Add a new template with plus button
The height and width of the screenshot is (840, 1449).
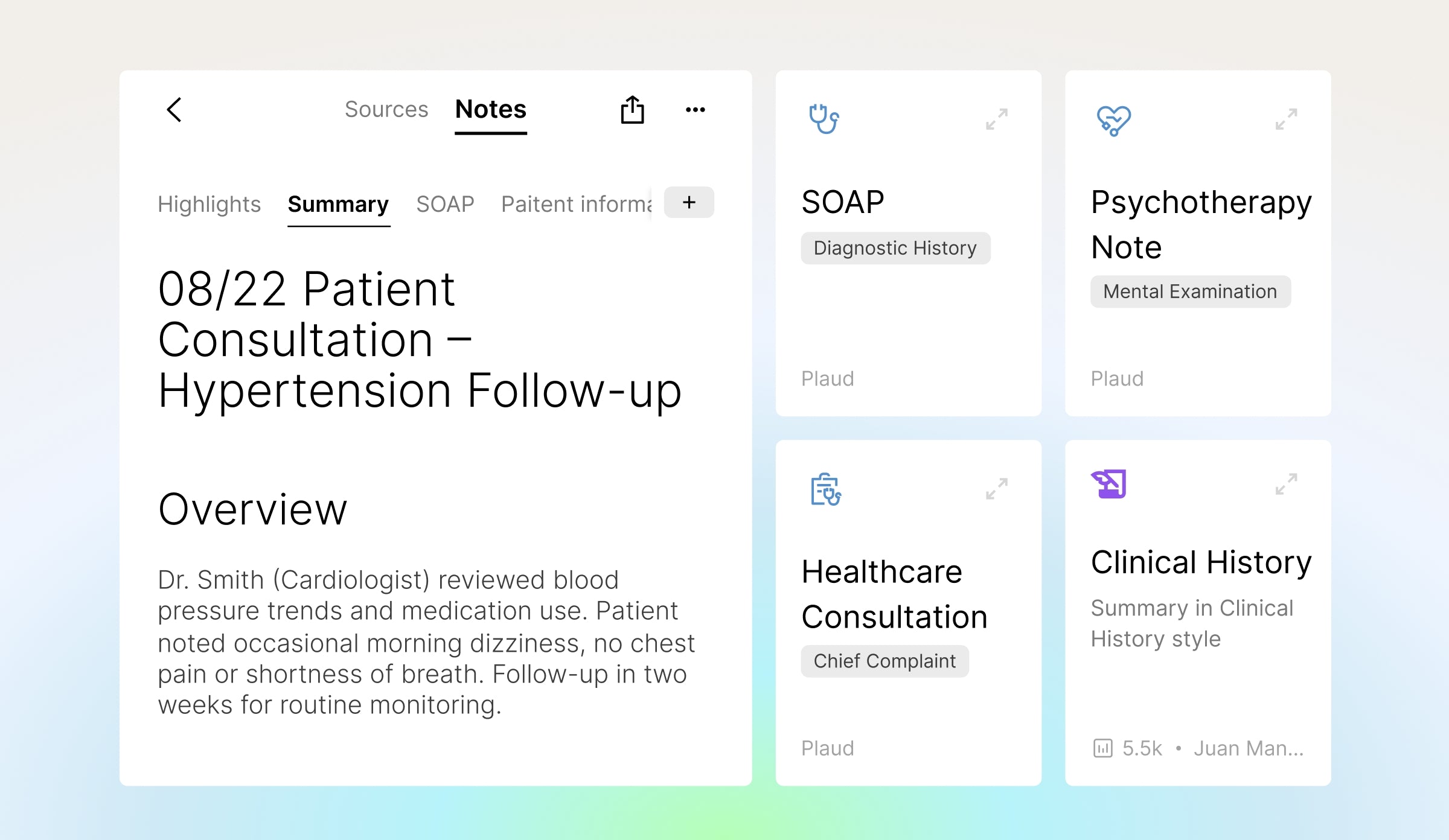point(689,202)
